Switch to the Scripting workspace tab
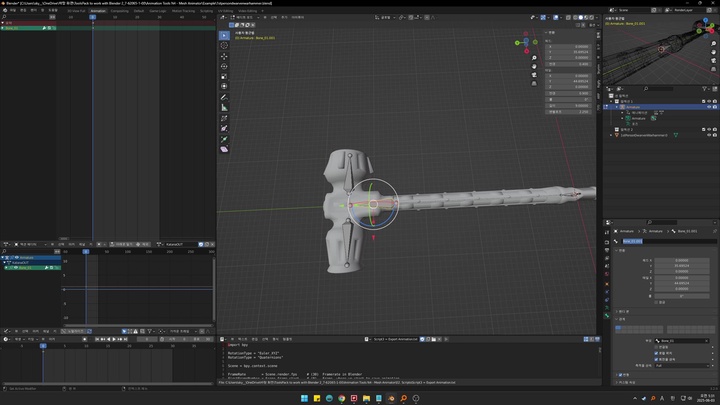 (x=206, y=11)
